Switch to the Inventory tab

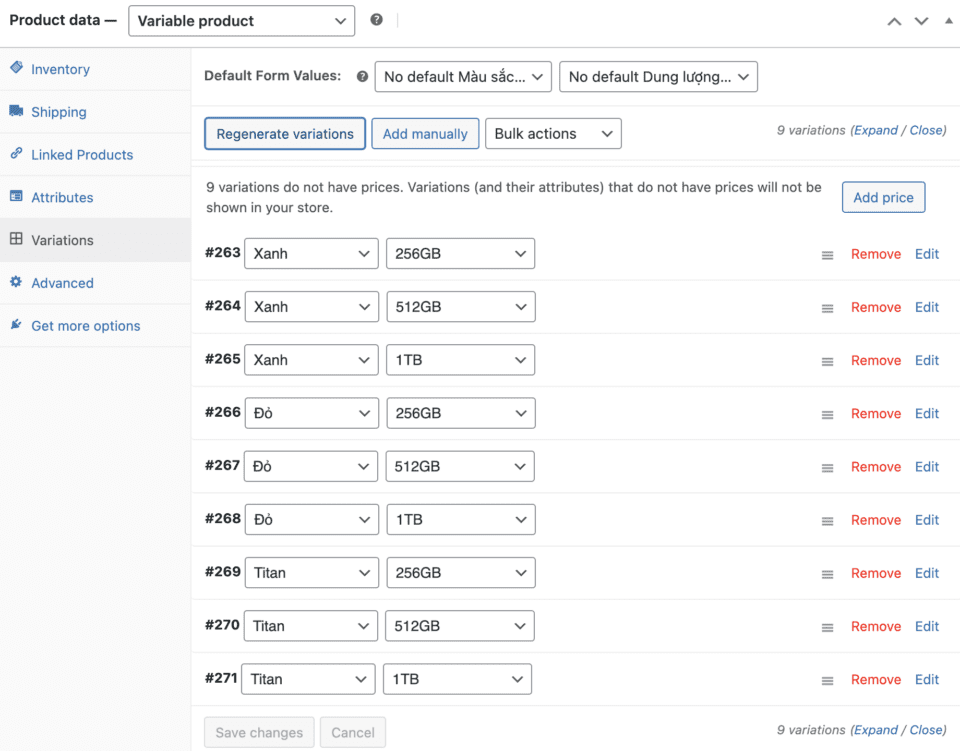click(95, 69)
